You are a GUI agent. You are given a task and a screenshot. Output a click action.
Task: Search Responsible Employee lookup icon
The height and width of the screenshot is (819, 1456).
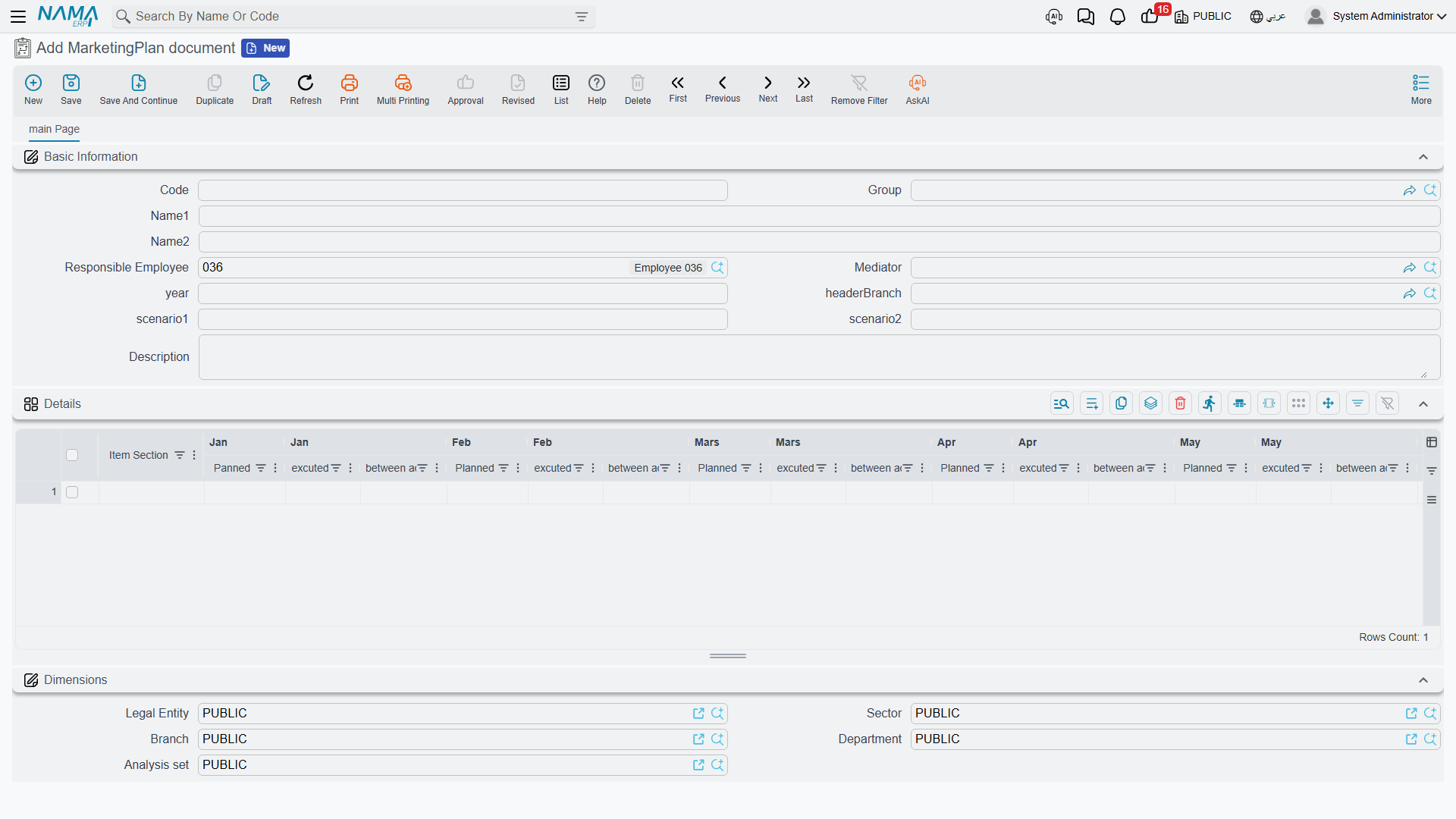pyautogui.click(x=717, y=268)
